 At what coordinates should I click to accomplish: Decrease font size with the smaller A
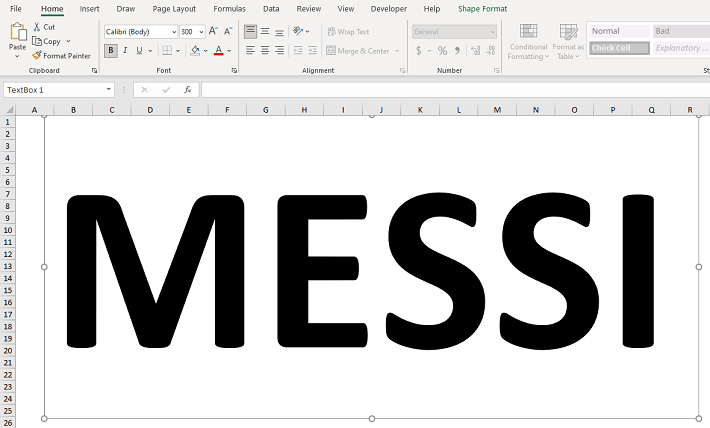[x=228, y=31]
